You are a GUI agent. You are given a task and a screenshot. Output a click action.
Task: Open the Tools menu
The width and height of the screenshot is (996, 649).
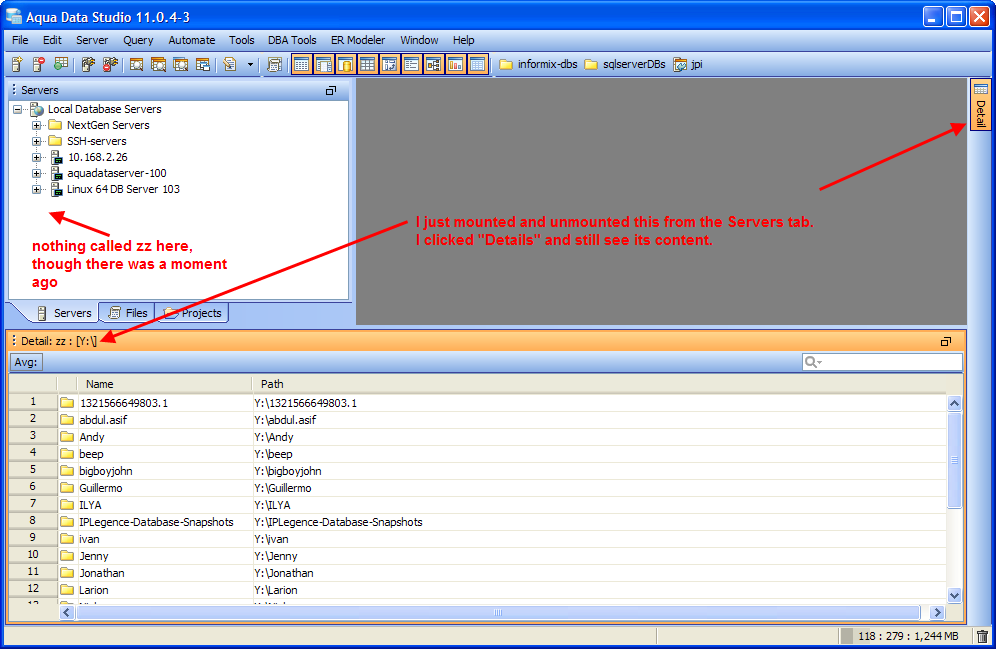[241, 40]
